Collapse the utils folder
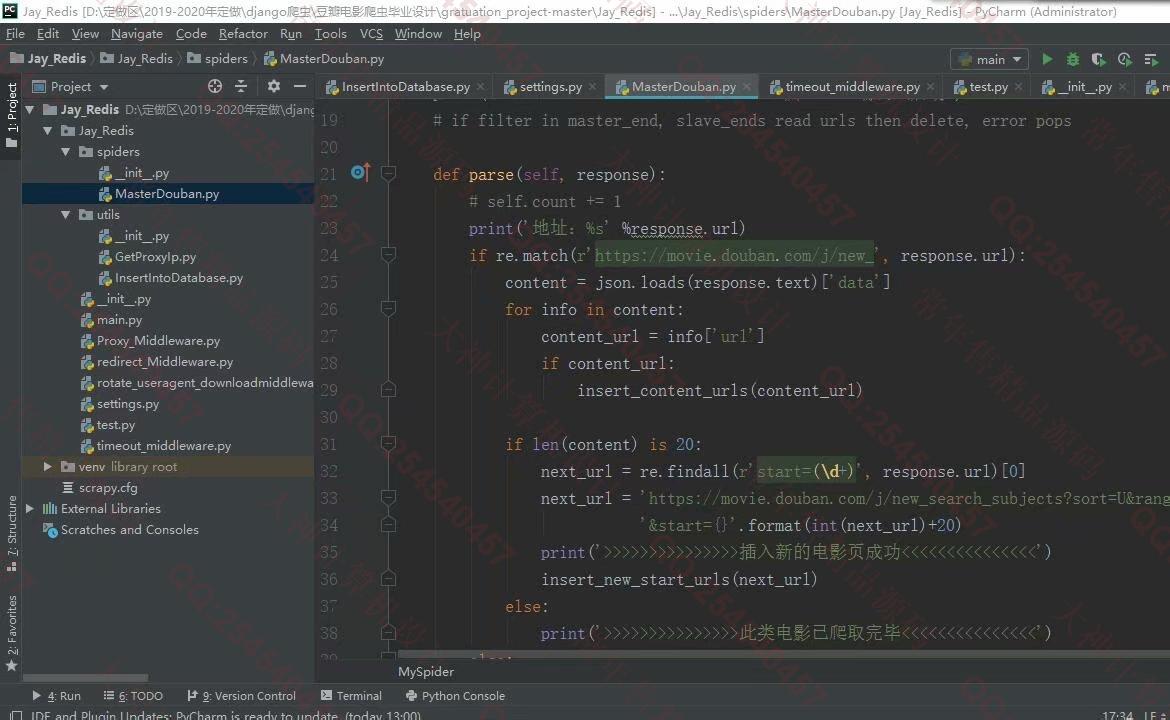Image resolution: width=1170 pixels, height=720 pixels. click(66, 214)
